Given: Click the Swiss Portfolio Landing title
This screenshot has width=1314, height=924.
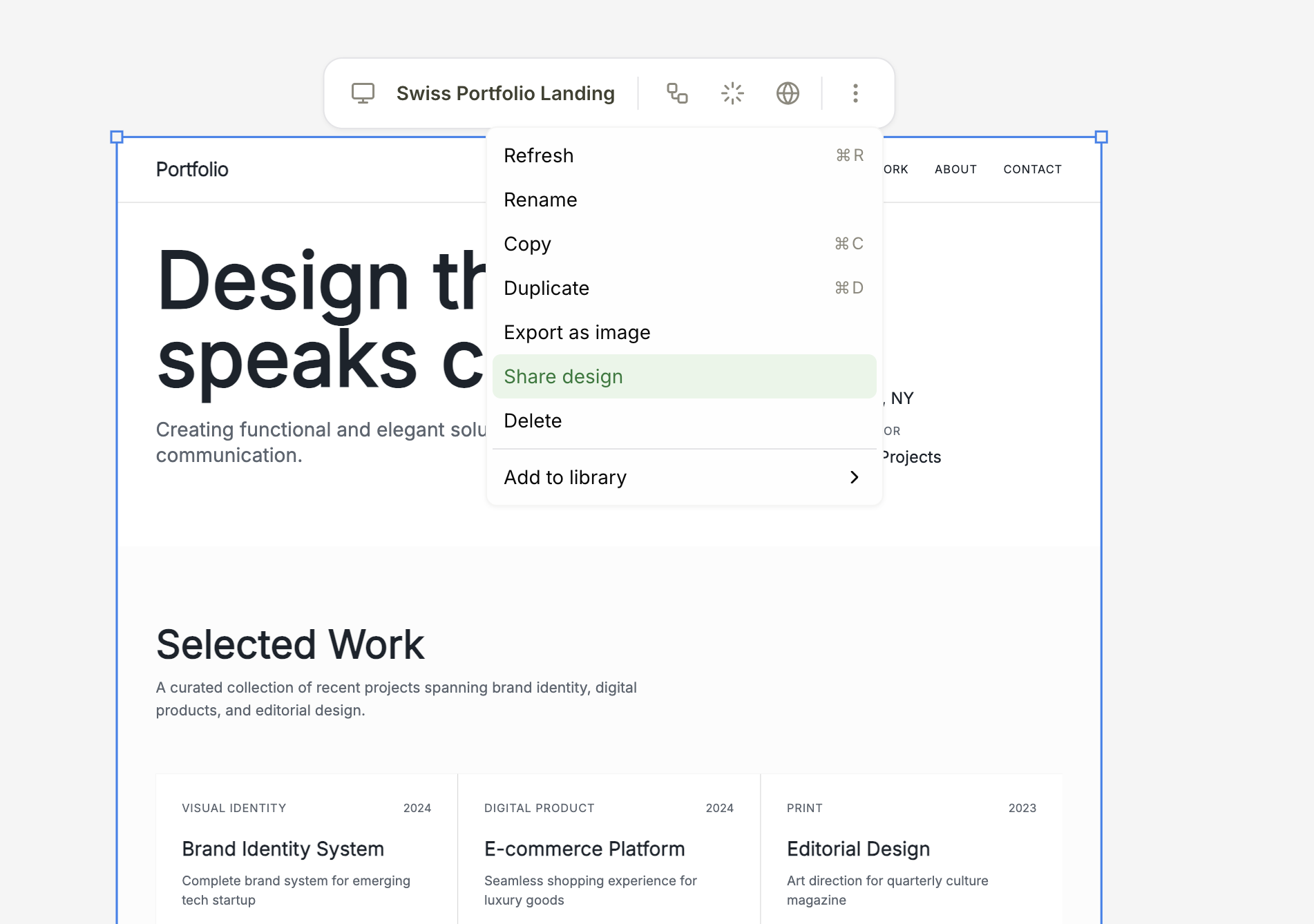Looking at the screenshot, I should click(x=505, y=93).
